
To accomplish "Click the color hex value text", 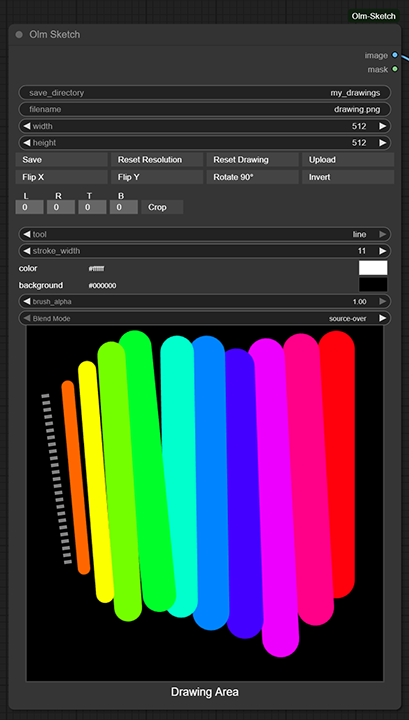I will pos(96,269).
